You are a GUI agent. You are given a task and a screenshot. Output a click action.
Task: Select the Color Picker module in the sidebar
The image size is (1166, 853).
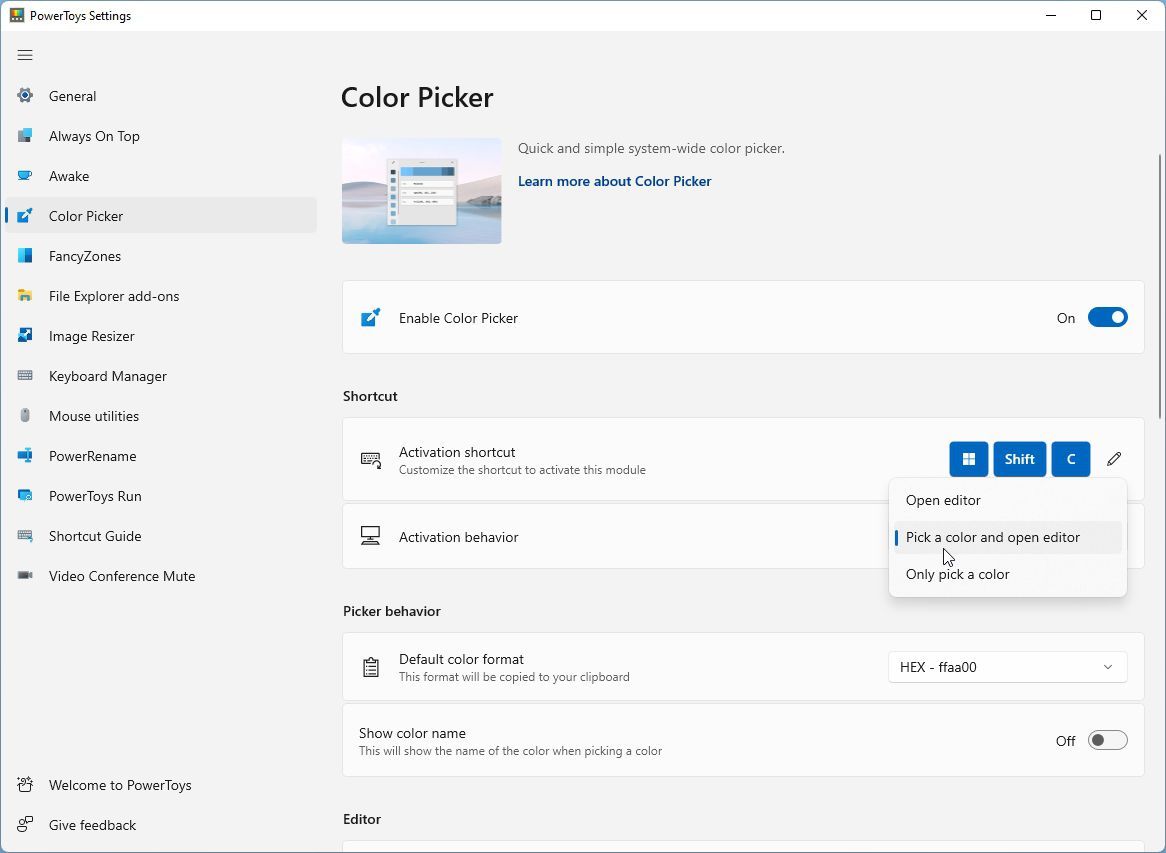[86, 215]
